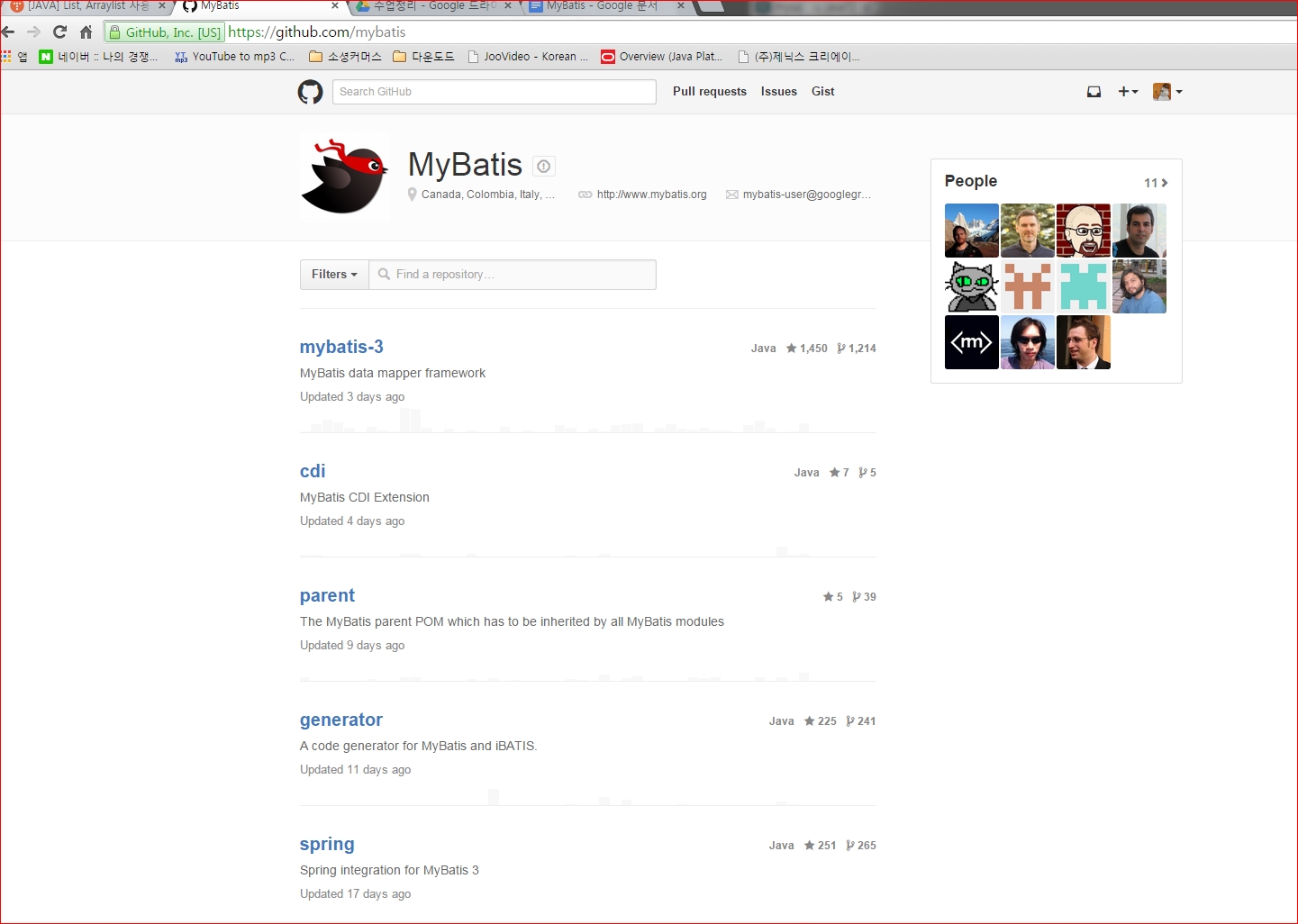Open the mybatis-3 repository
Viewport: 1298px width, 924px height.
click(x=342, y=347)
